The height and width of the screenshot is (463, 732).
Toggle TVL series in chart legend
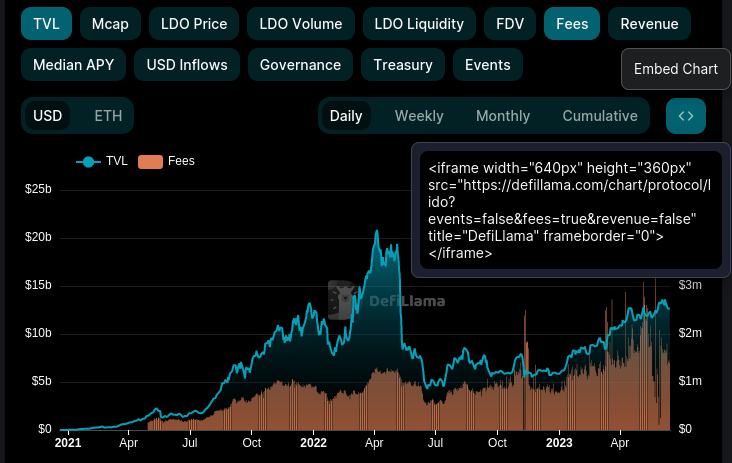tap(102, 161)
